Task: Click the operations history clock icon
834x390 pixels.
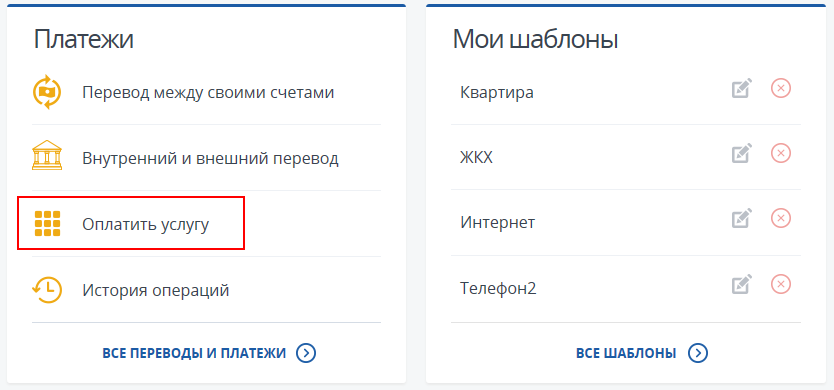Action: [x=47, y=291]
